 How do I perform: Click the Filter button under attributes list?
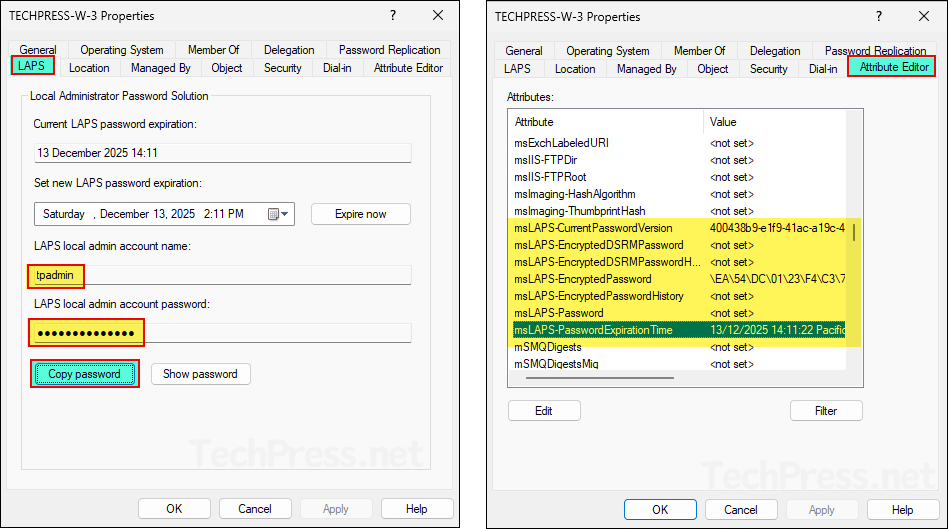click(826, 411)
